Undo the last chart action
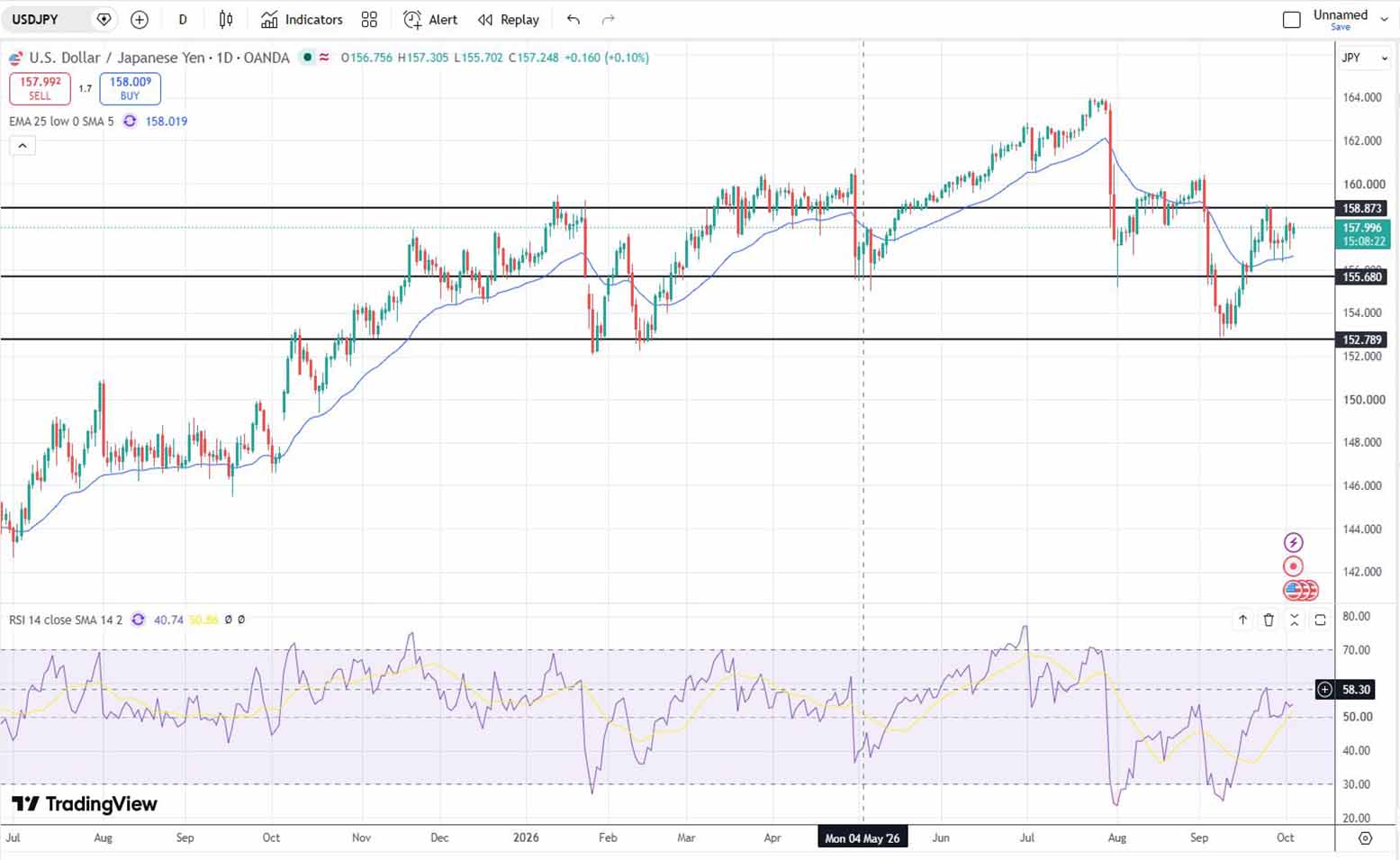 pos(574,19)
